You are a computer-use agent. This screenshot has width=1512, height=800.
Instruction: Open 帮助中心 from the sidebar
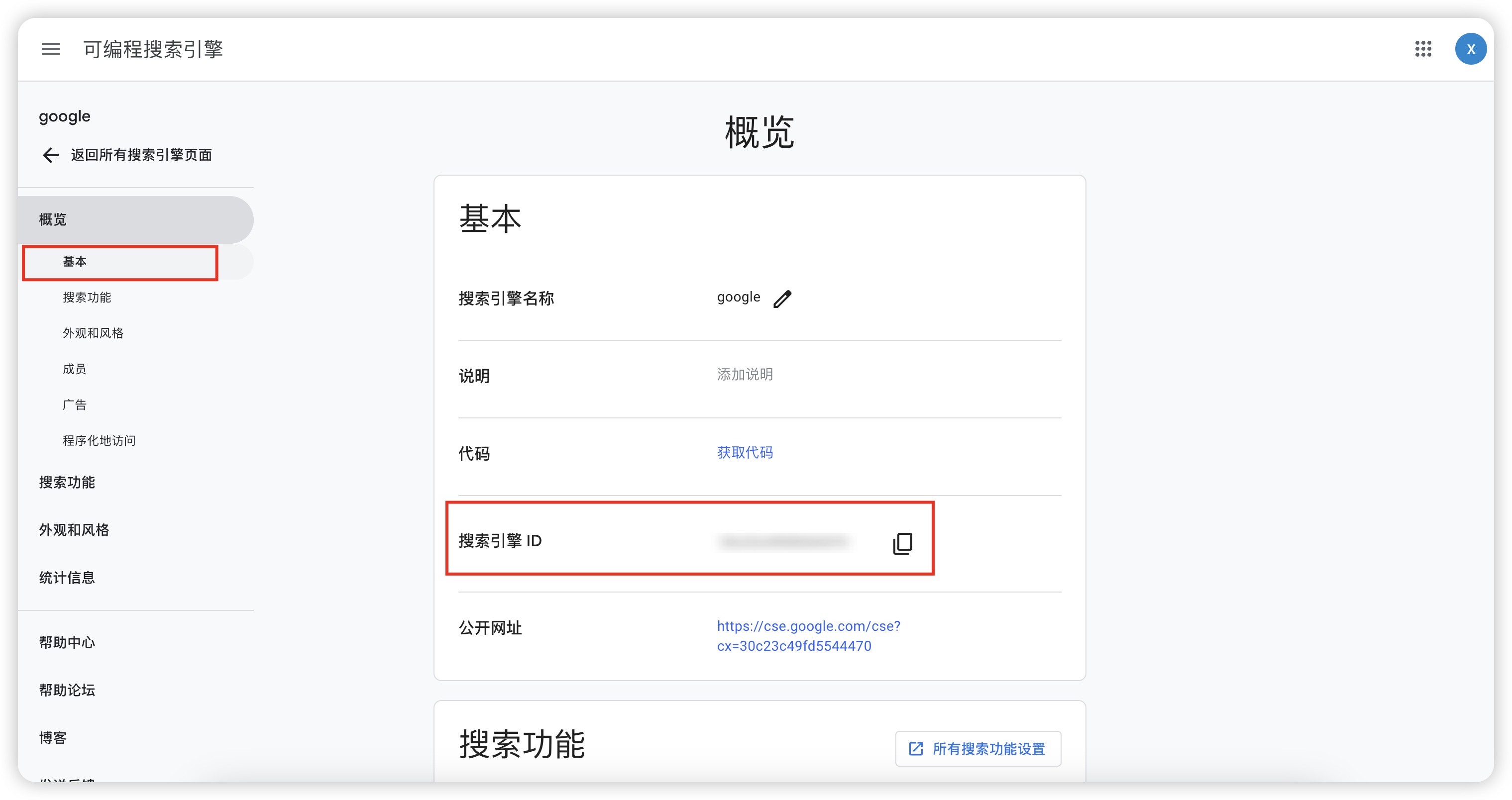point(67,642)
